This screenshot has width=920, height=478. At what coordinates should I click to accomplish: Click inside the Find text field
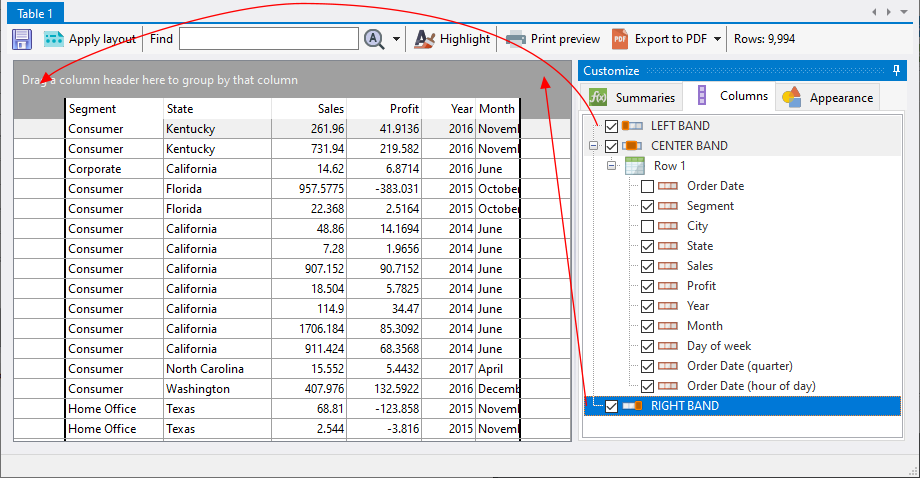[268, 39]
